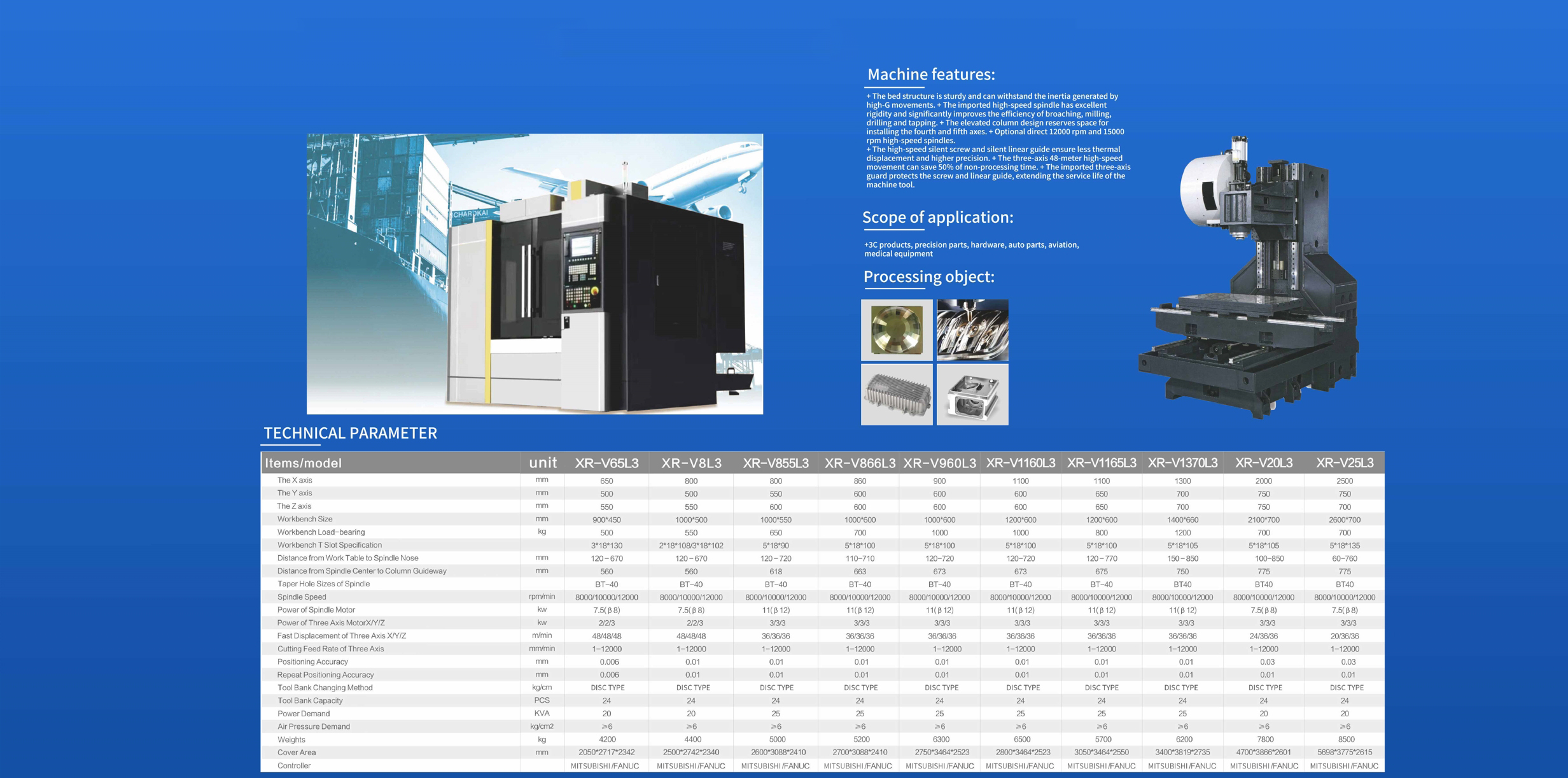Viewport: 1568px width, 778px height.
Task: Select the Processing object heading
Action: (928, 277)
